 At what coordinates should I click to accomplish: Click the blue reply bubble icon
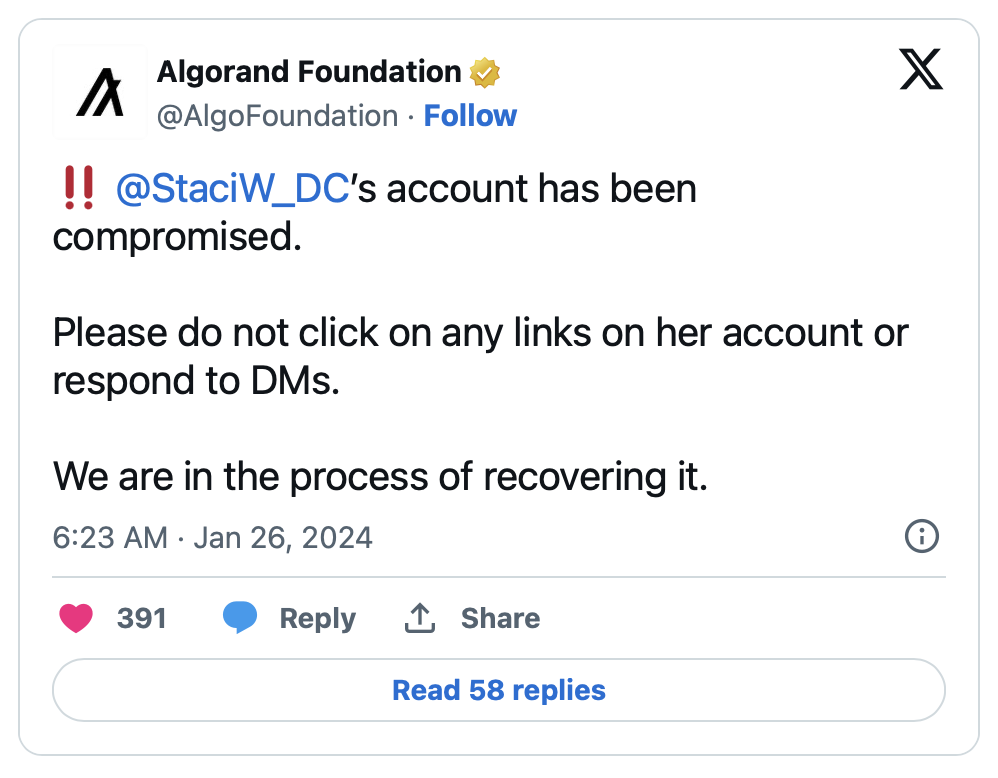coord(240,618)
